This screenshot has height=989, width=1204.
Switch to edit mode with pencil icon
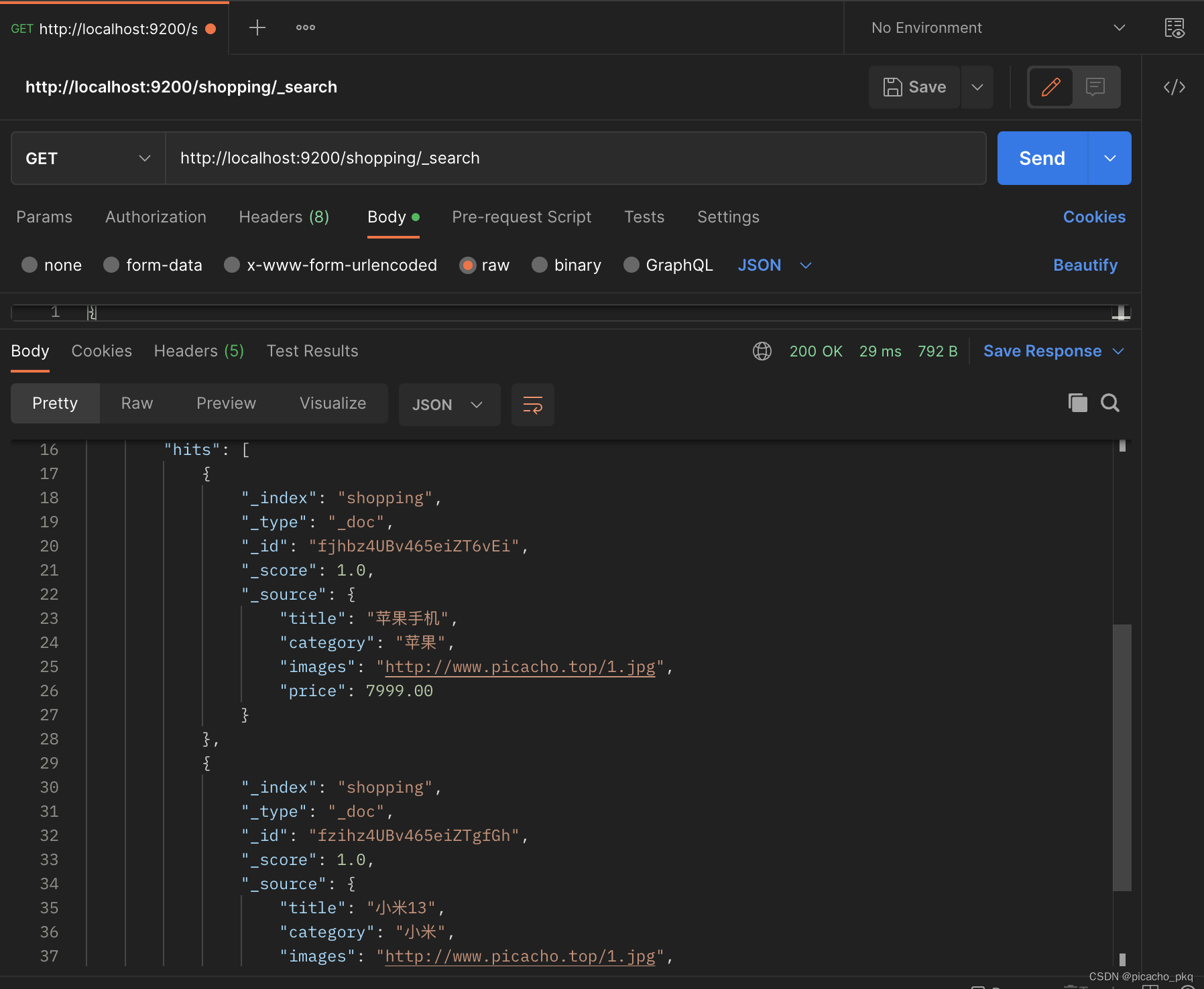click(1050, 87)
